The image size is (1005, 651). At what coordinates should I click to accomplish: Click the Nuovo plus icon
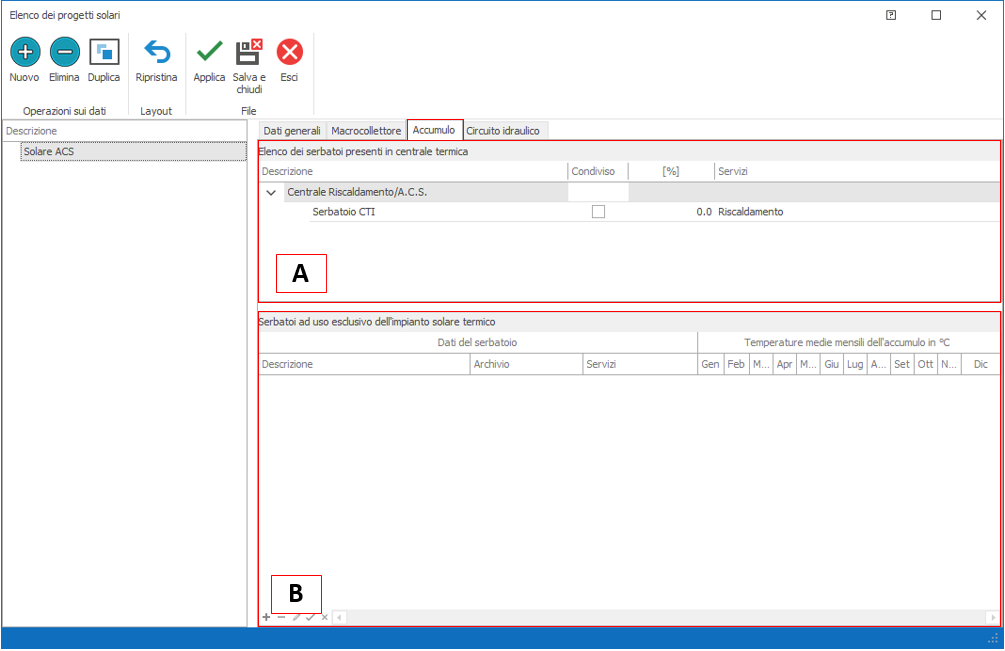pyautogui.click(x=24, y=52)
